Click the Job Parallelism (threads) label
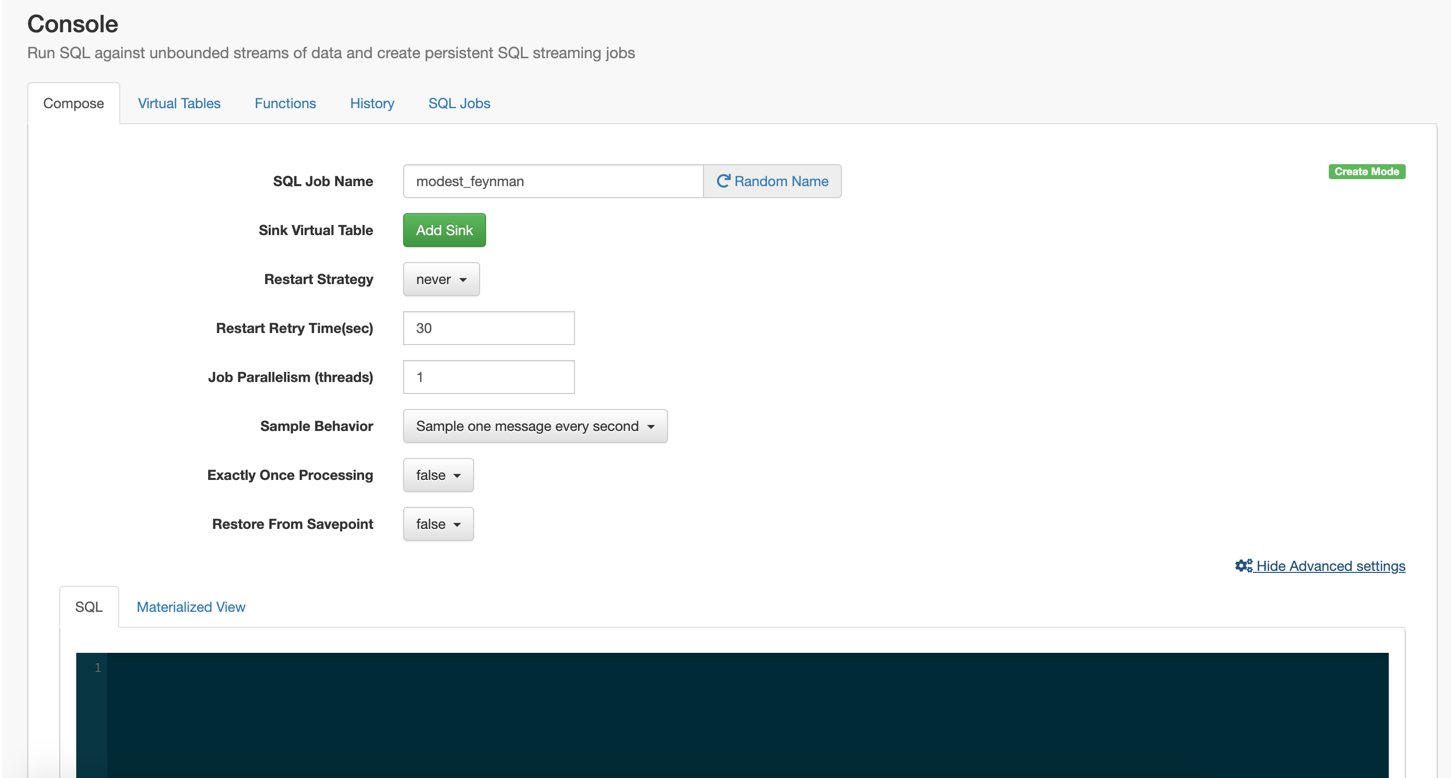 click(291, 377)
